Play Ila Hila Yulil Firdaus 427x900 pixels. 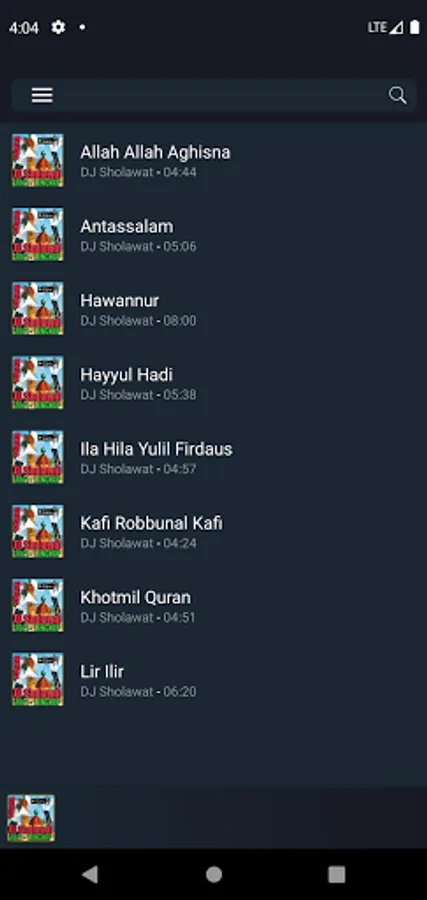pyautogui.click(x=214, y=456)
